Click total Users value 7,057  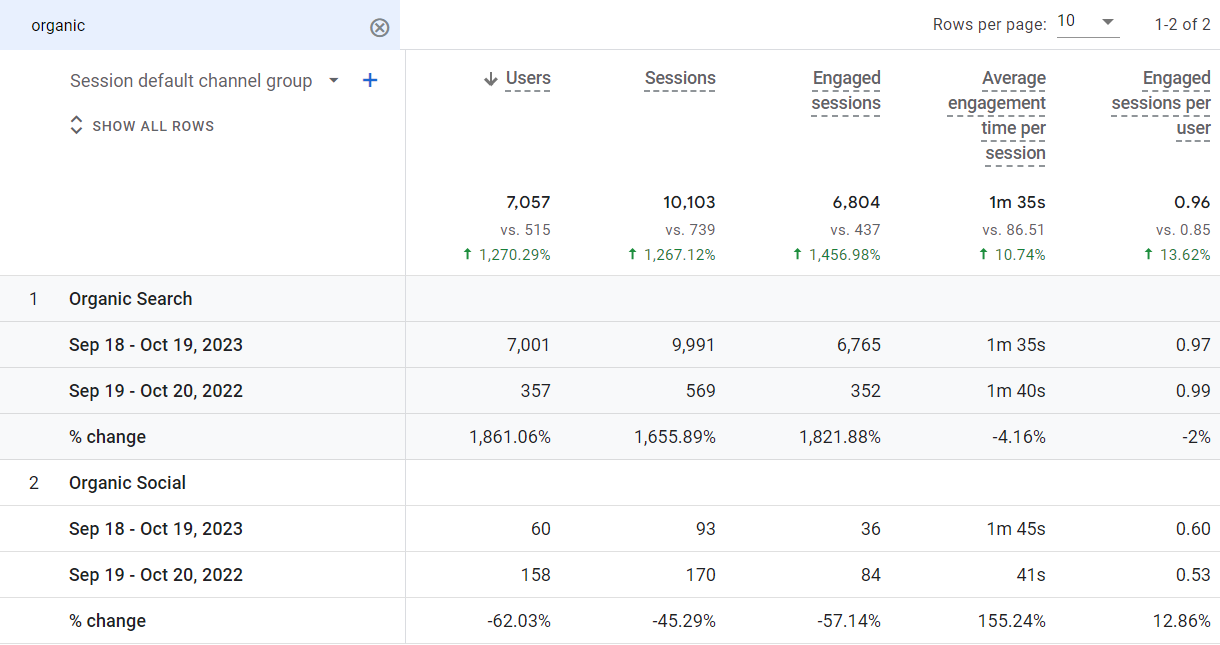[x=528, y=203]
